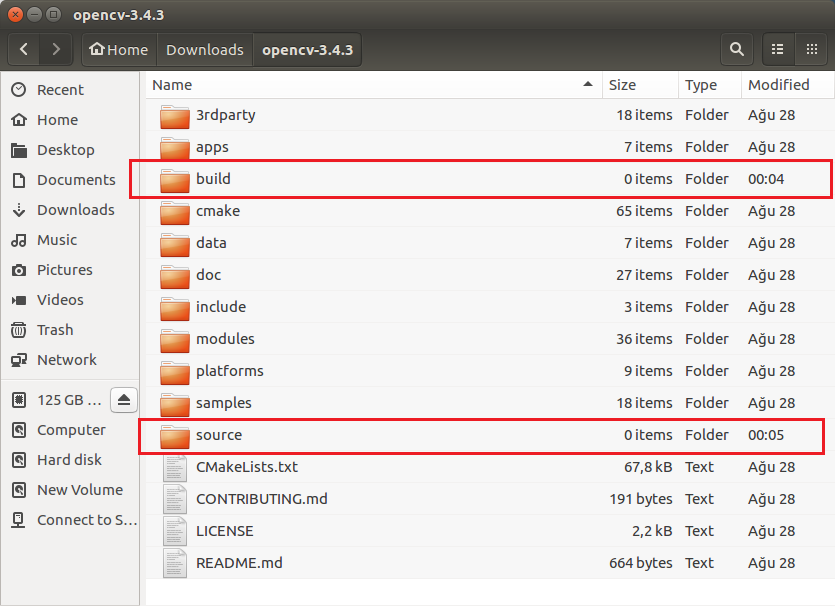Click the Home icon in the breadcrumb bar

pos(118,49)
